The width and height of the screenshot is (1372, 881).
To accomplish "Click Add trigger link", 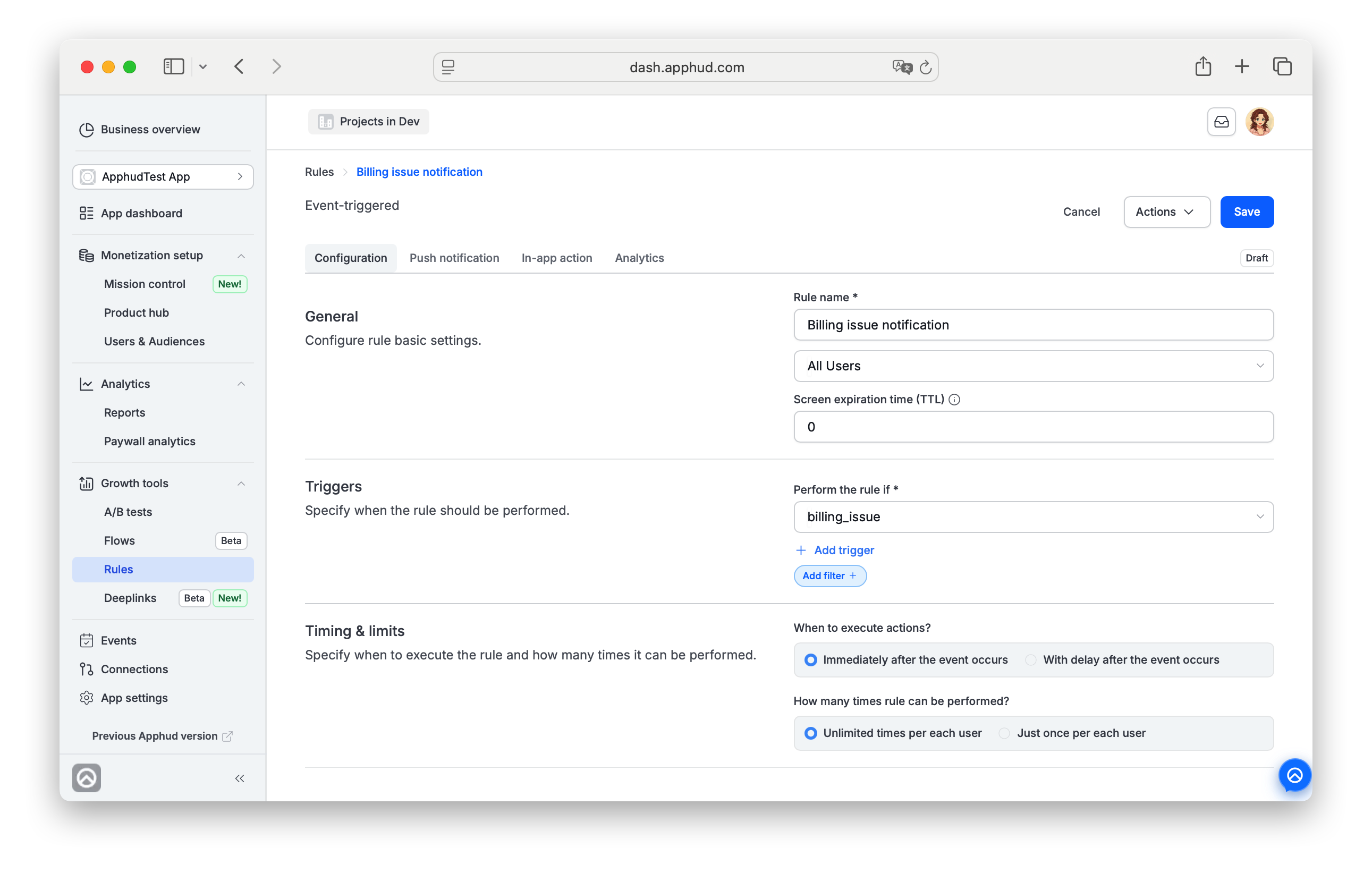I will (835, 550).
